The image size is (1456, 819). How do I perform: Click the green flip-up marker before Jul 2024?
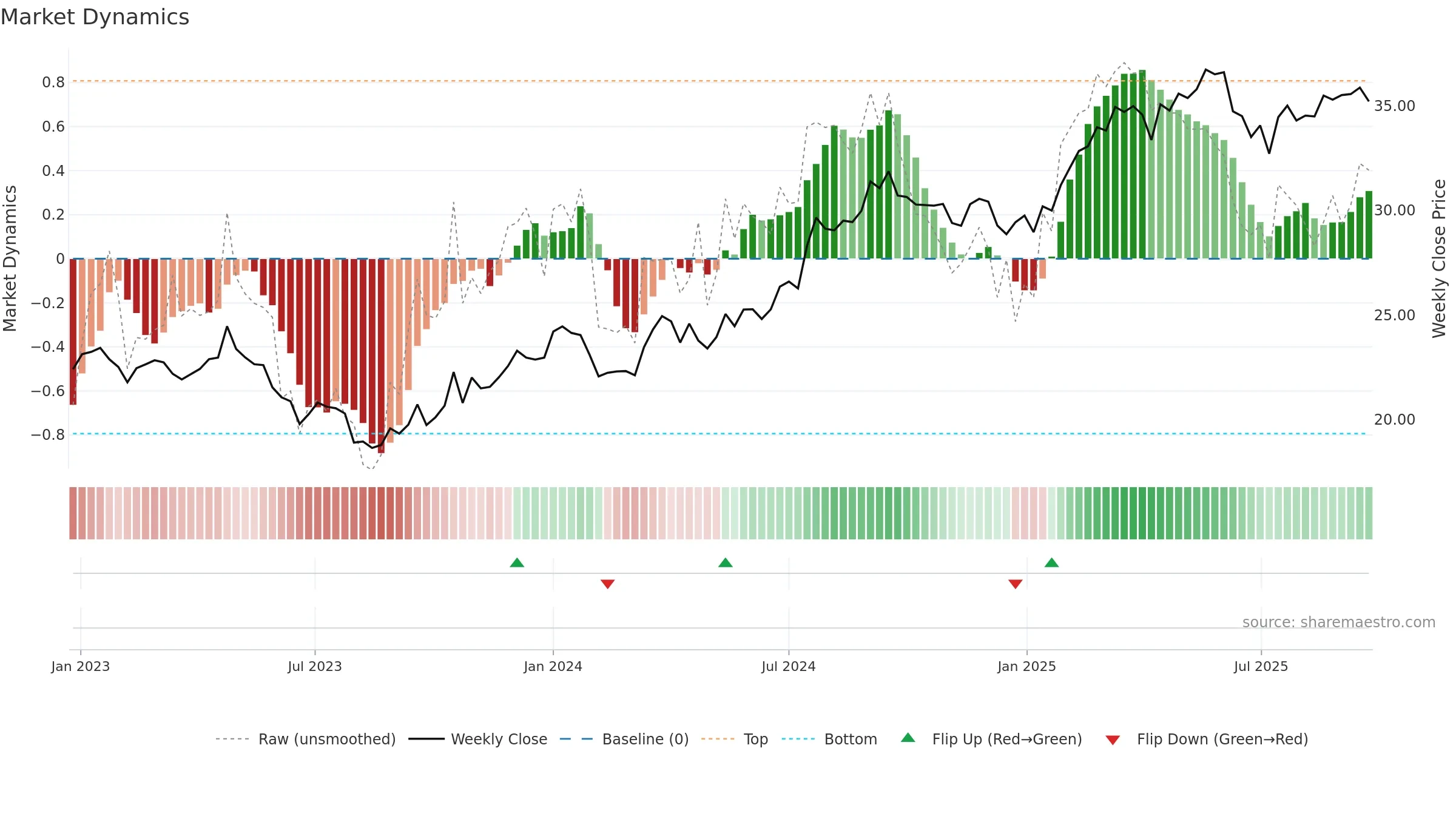click(726, 562)
